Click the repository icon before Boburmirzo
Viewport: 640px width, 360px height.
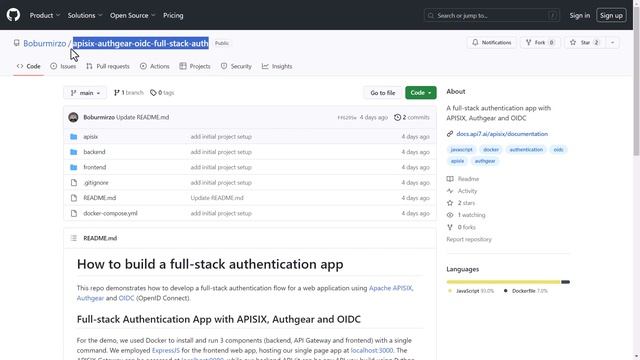[x=16, y=43]
